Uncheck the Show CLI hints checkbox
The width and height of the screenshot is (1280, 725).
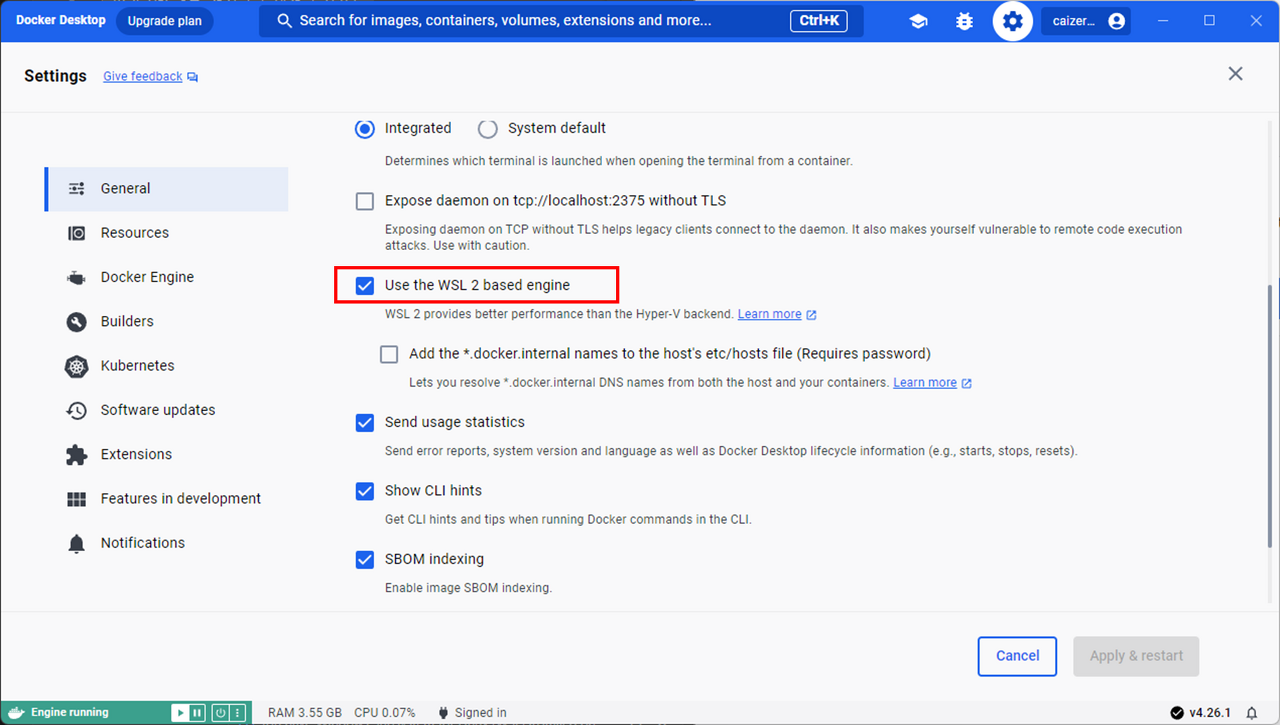(x=365, y=491)
